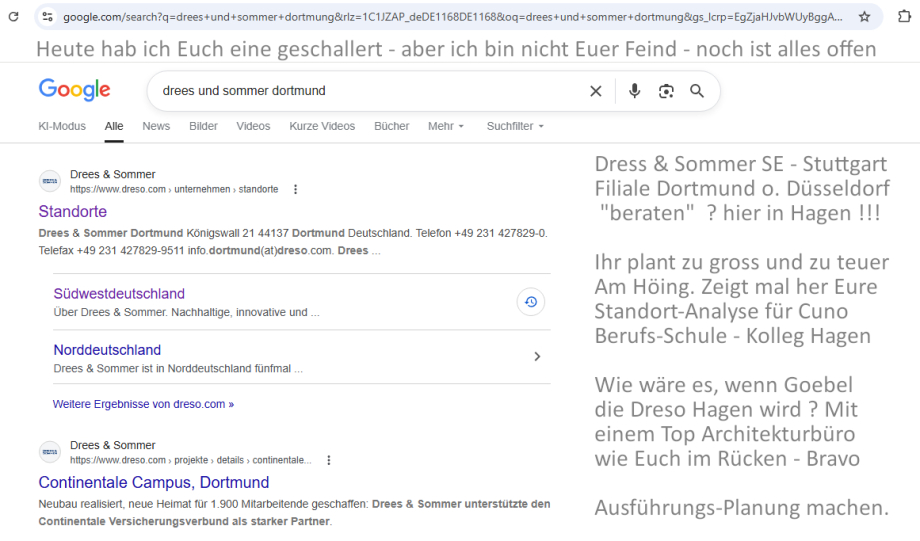This screenshot has height=541, width=920.
Task: Open site information icon in address bar
Action: tap(48, 16)
